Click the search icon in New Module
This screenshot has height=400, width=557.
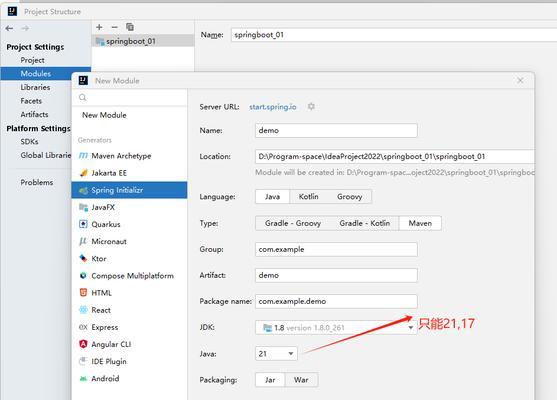pos(82,97)
